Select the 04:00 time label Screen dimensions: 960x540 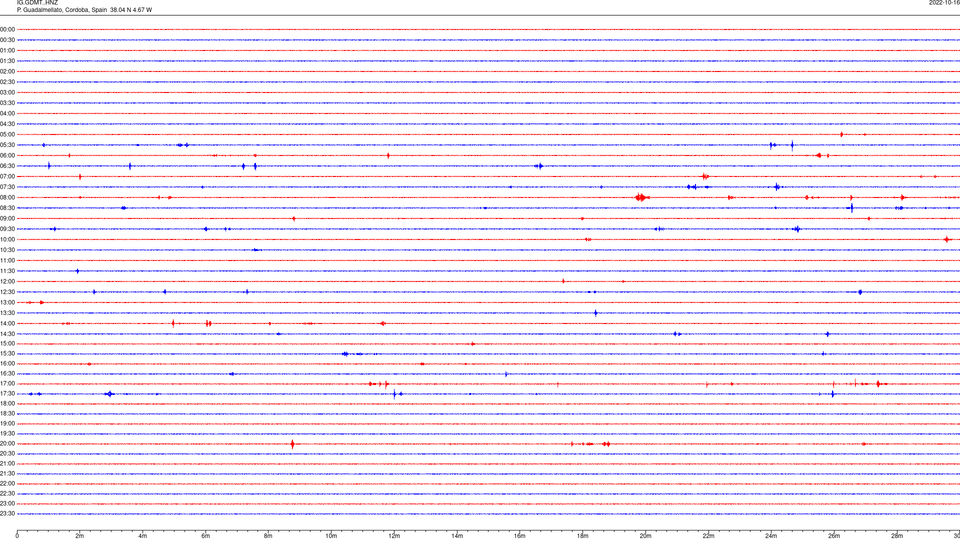[7, 113]
